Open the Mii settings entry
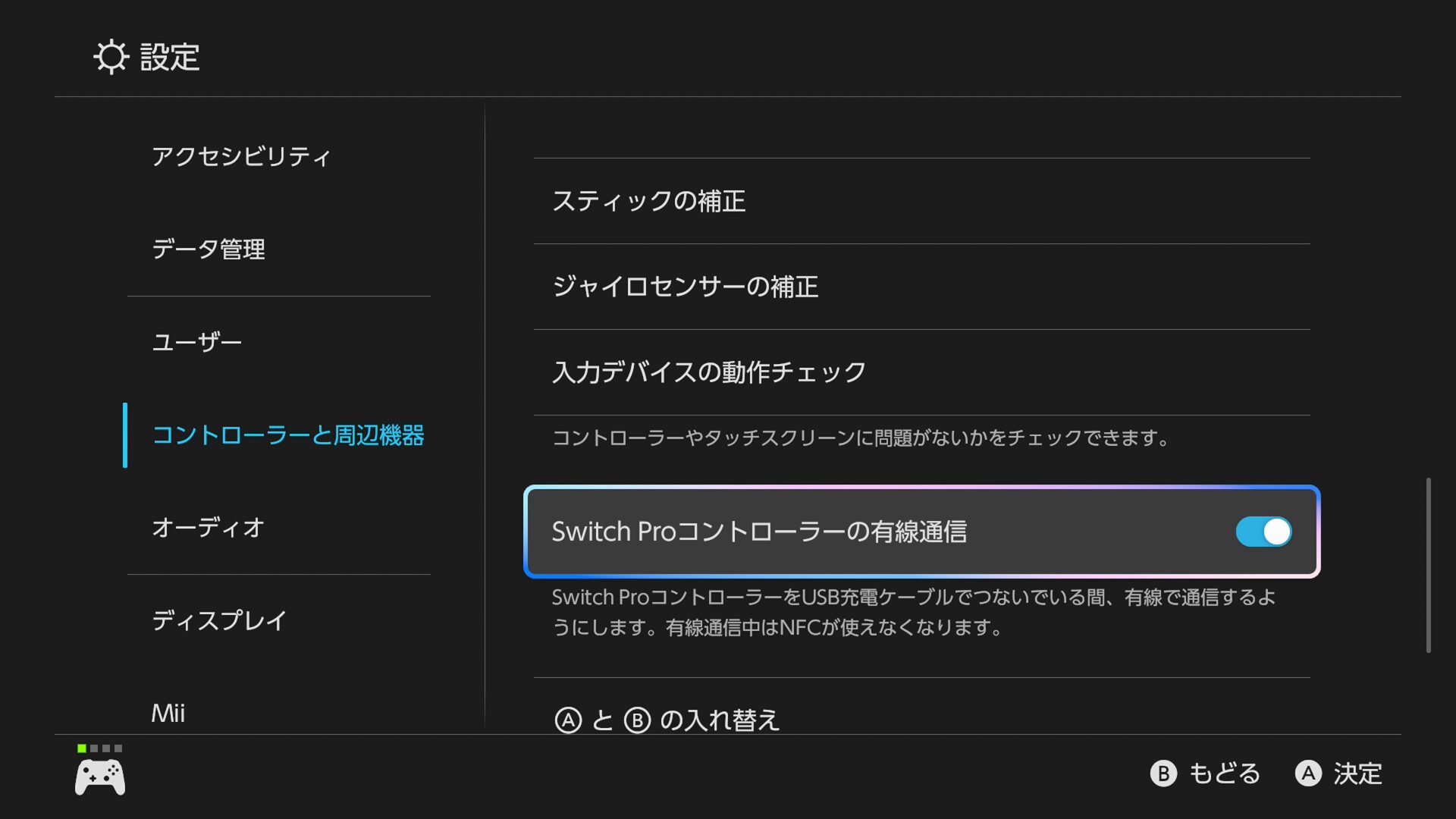This screenshot has width=1456, height=819. (x=168, y=713)
